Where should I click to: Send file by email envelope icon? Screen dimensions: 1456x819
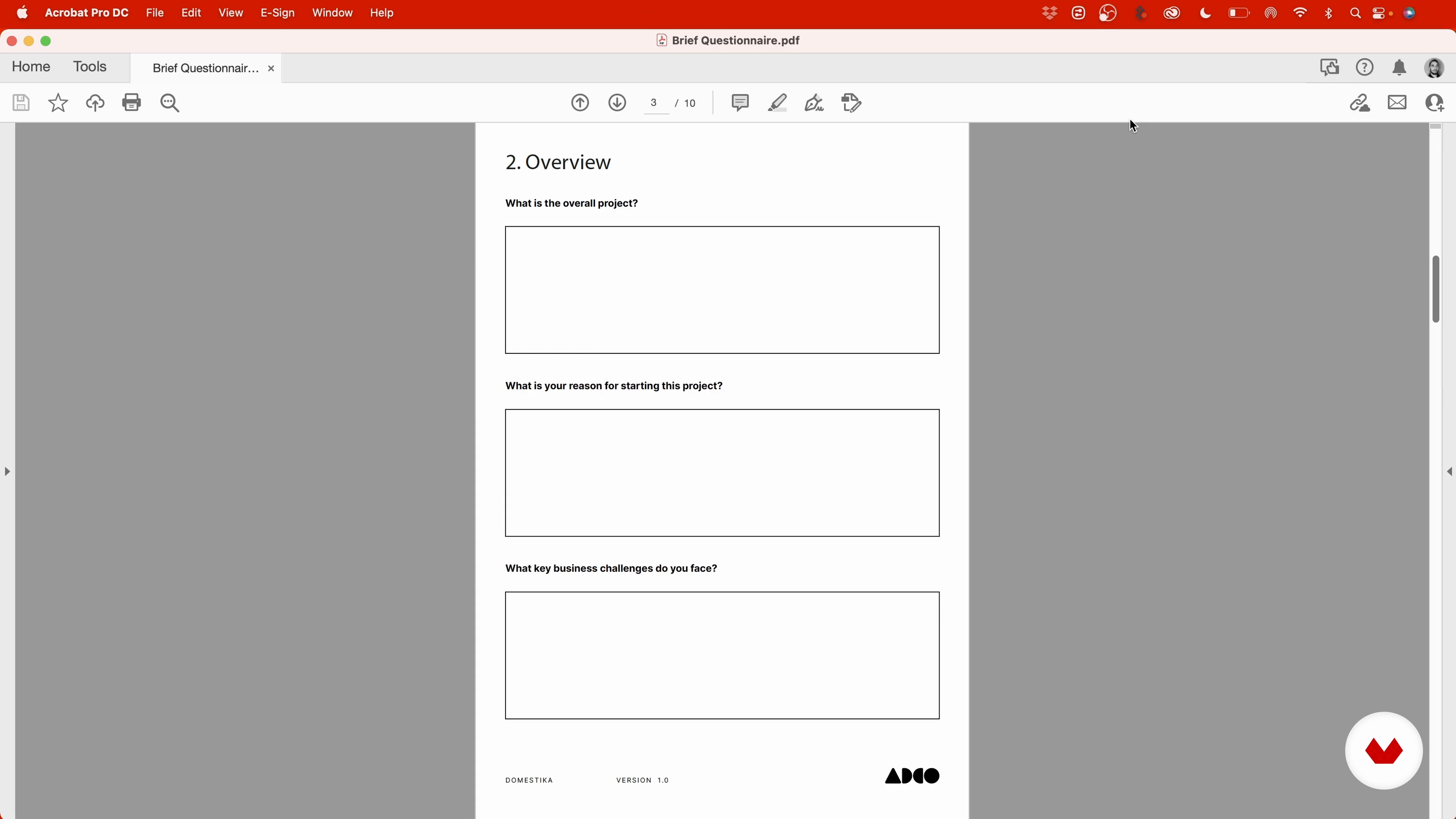pyautogui.click(x=1396, y=103)
